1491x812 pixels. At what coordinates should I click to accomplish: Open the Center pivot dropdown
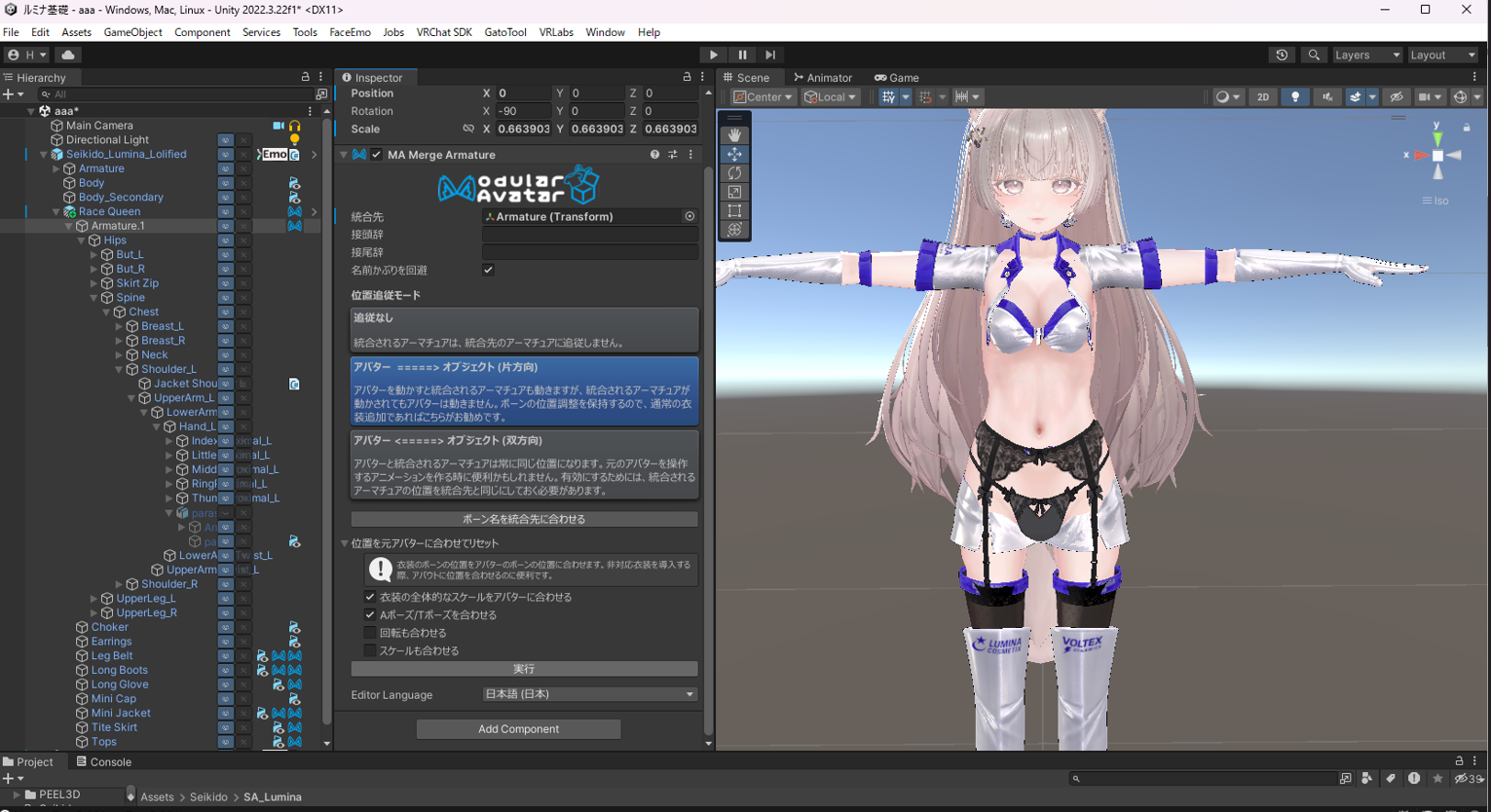pyautogui.click(x=764, y=97)
